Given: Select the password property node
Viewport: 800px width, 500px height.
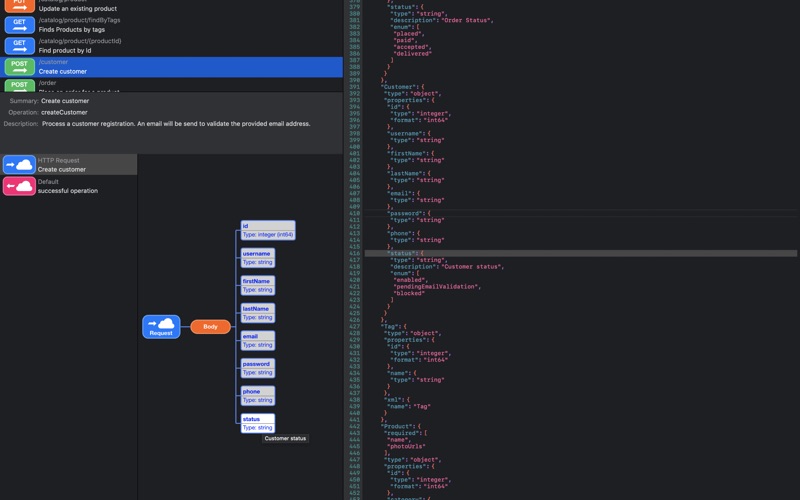Looking at the screenshot, I should coord(258,368).
